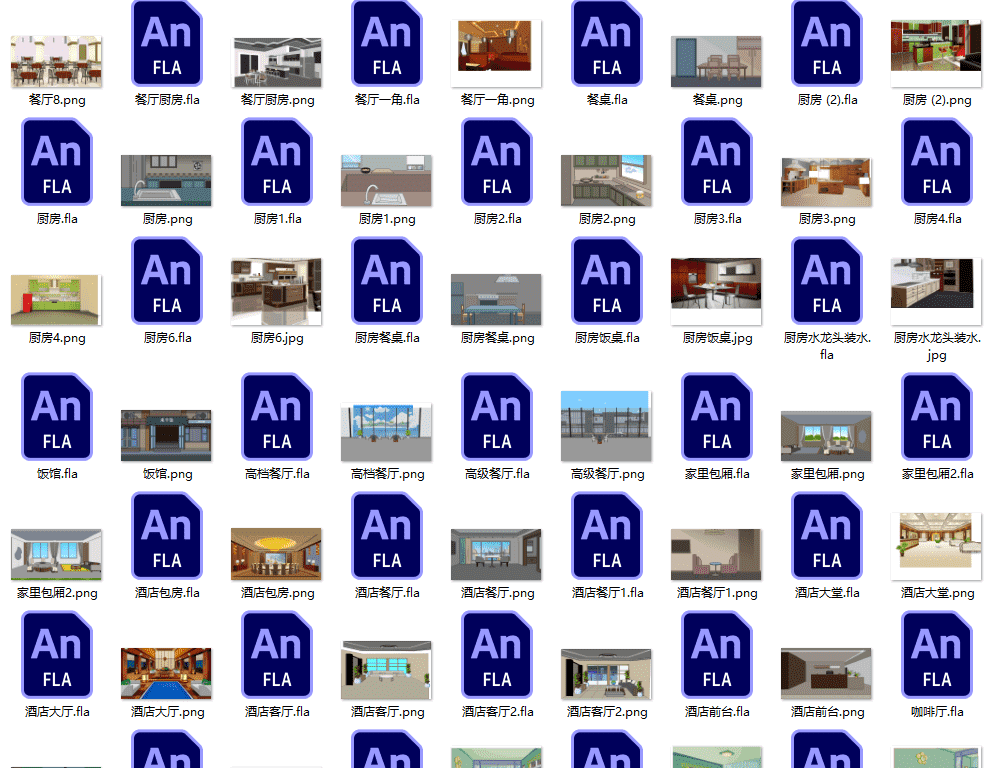Select the 餐厅厨房.fla Animate file icon
The width and height of the screenshot is (987, 768).
(167, 43)
